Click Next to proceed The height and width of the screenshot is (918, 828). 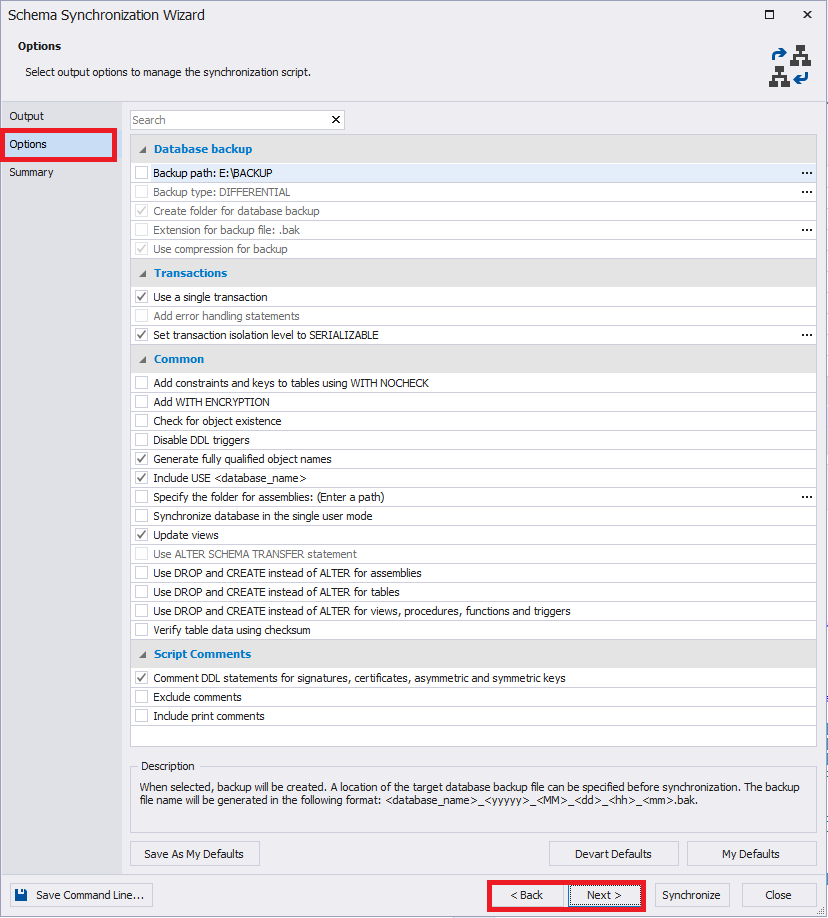click(x=604, y=895)
